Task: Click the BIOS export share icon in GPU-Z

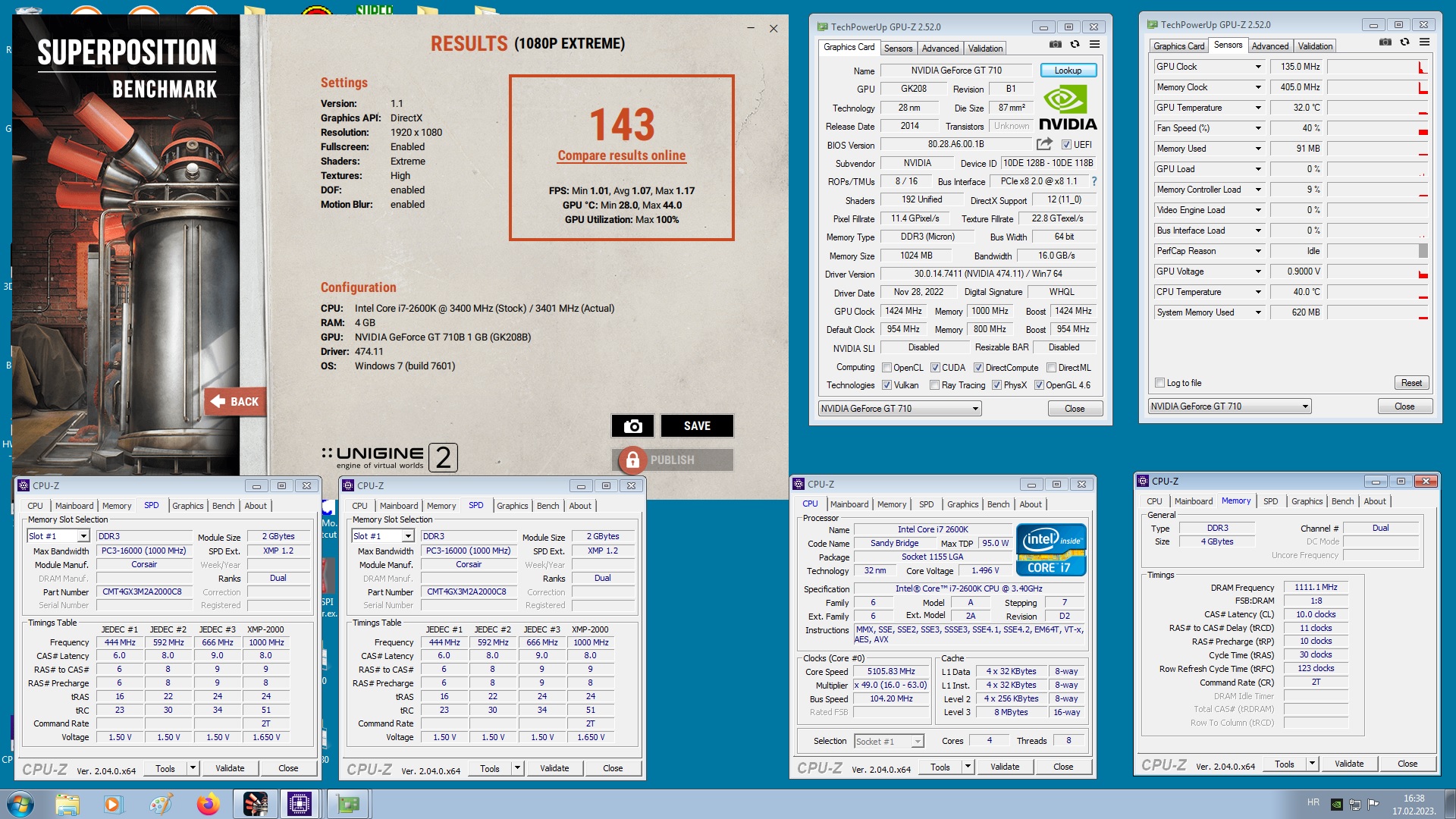Action: (x=1044, y=144)
